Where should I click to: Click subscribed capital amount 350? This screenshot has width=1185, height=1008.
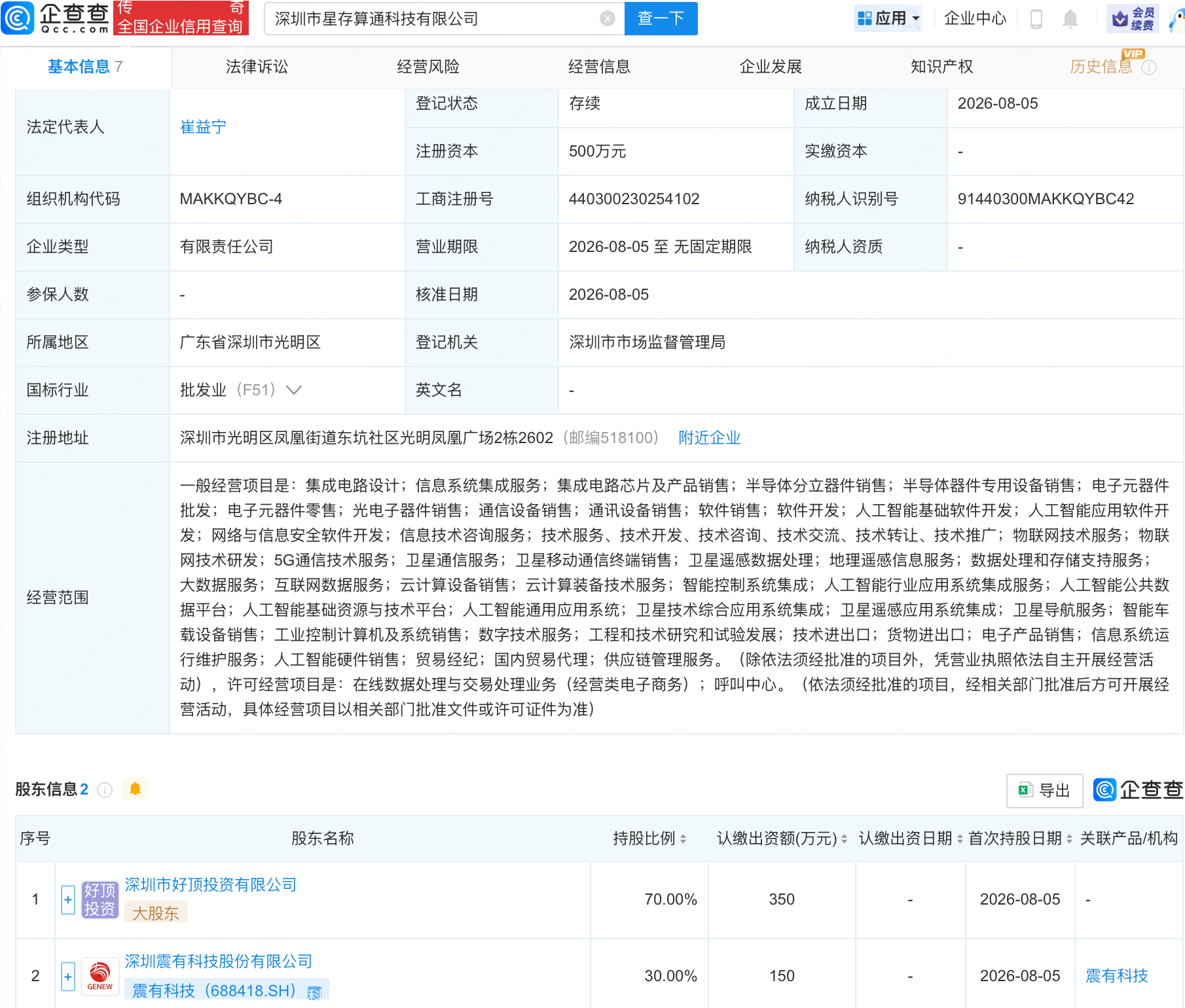tap(782, 899)
